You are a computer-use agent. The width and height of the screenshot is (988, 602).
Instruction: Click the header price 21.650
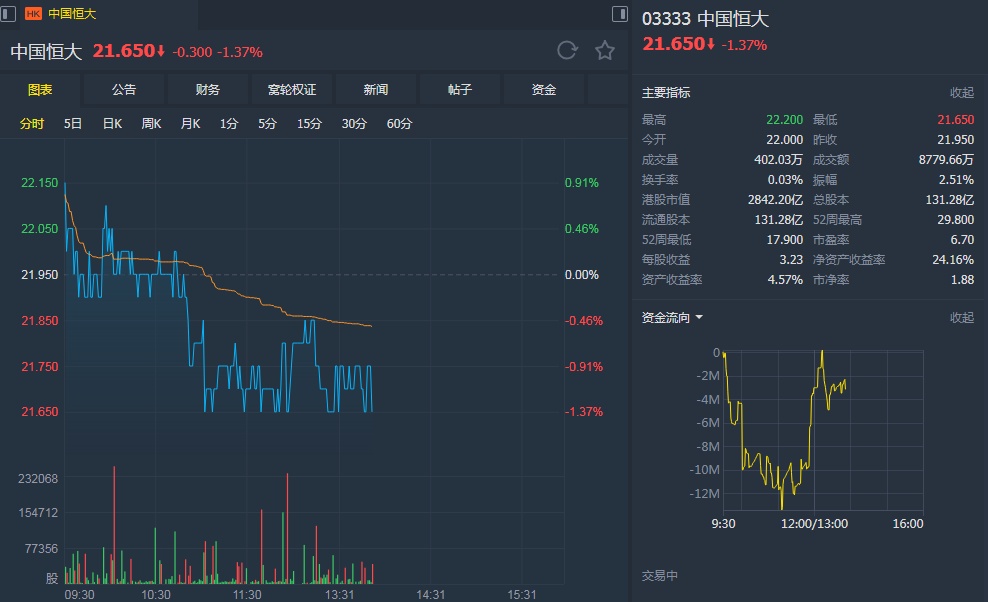coord(124,50)
